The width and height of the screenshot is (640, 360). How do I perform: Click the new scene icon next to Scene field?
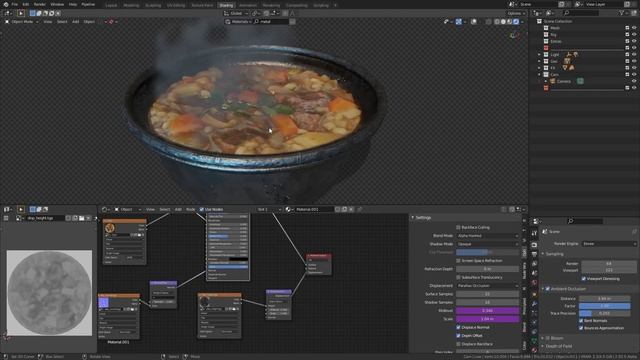pyautogui.click(x=562, y=4)
